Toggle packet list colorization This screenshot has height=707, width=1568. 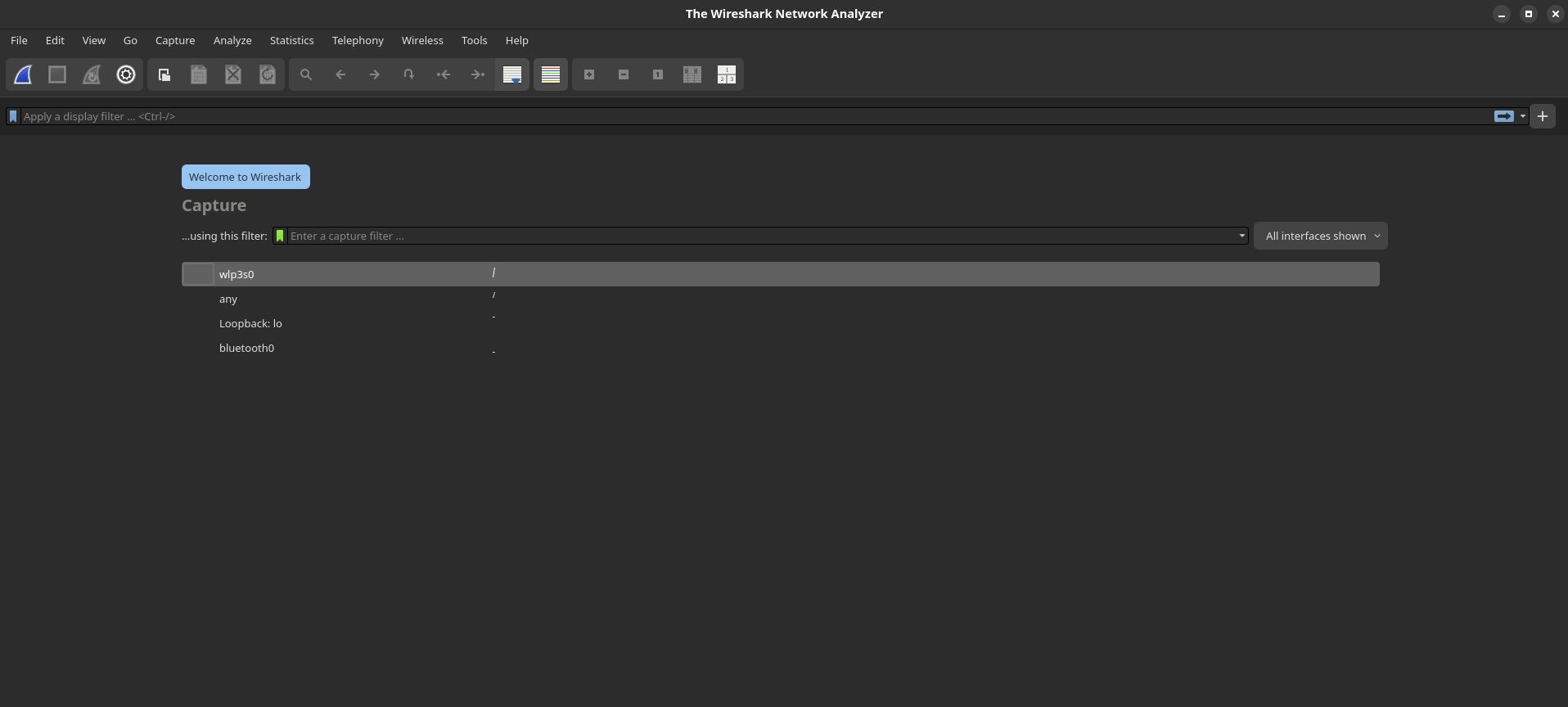coord(551,75)
